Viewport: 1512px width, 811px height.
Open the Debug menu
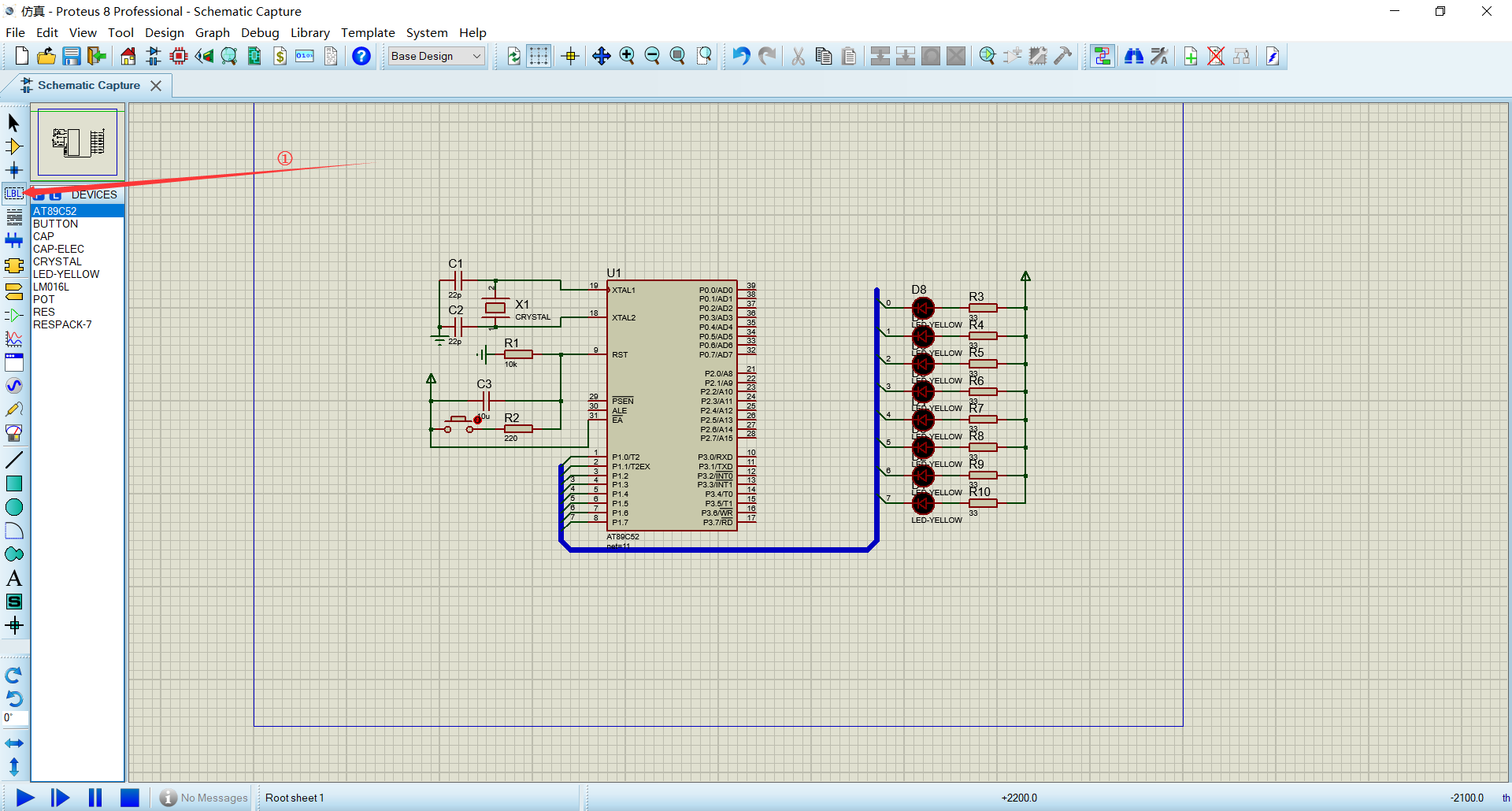pyautogui.click(x=260, y=32)
